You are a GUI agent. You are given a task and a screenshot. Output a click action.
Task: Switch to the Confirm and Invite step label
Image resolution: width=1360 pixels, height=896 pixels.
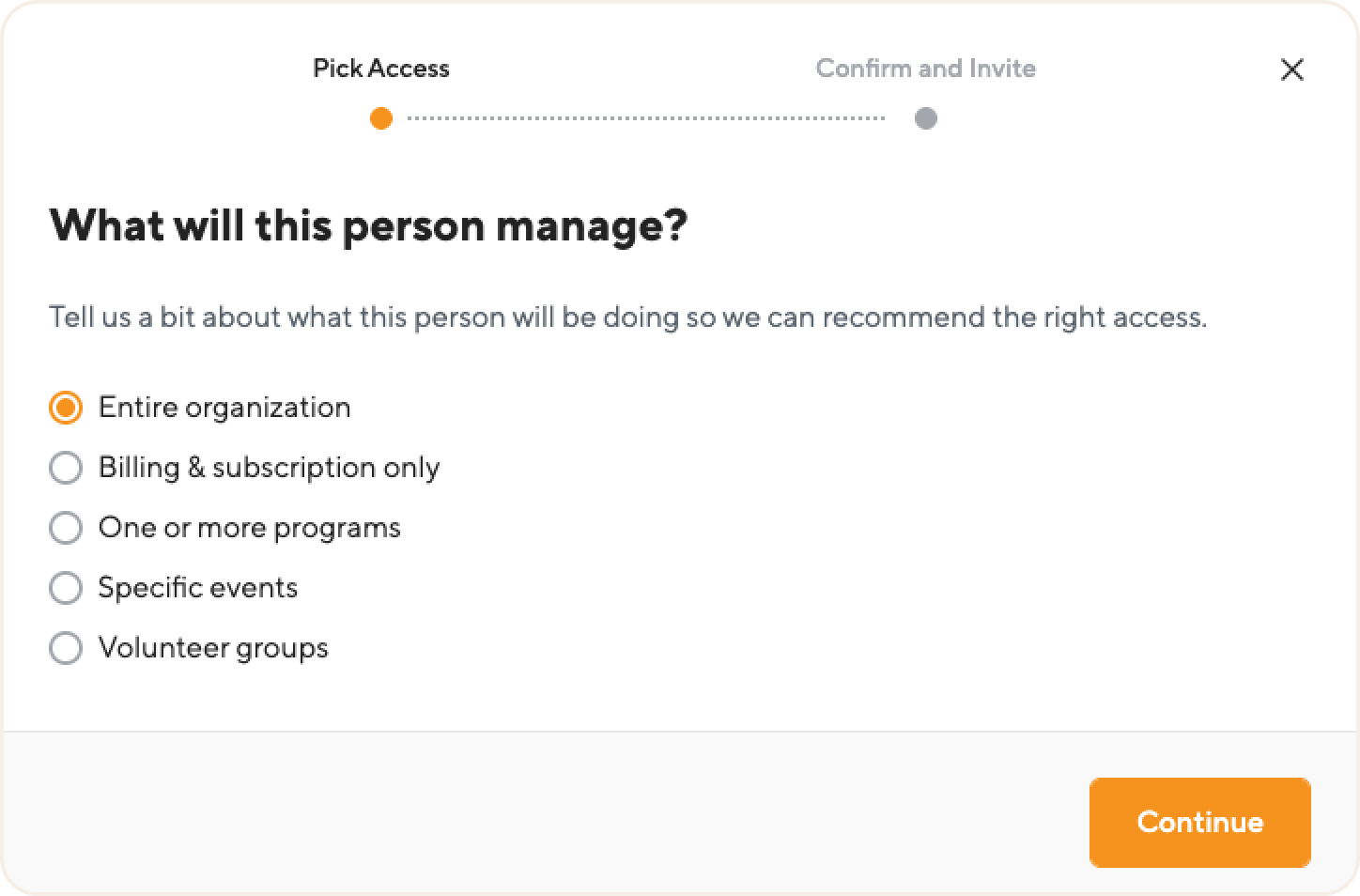point(926,69)
